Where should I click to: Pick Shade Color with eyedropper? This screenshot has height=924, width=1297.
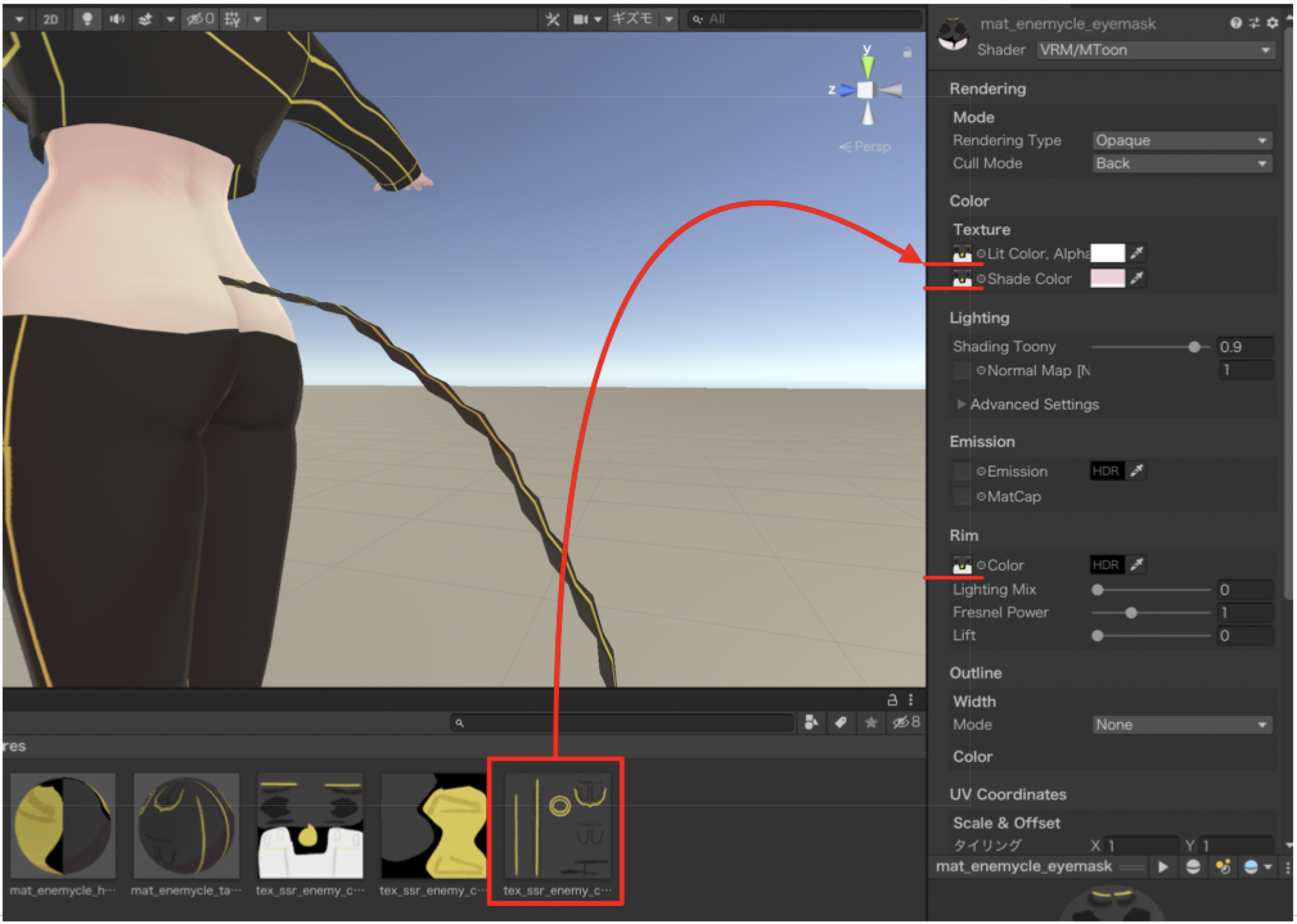(1137, 278)
